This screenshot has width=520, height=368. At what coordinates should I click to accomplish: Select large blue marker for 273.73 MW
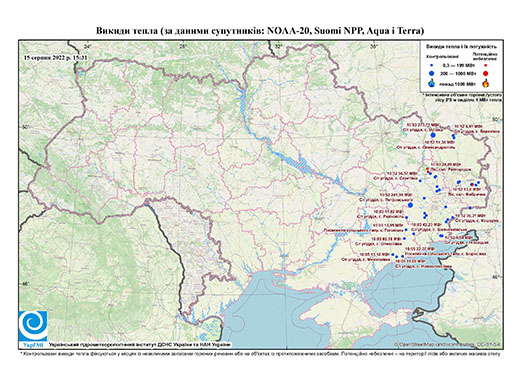[x=433, y=135]
